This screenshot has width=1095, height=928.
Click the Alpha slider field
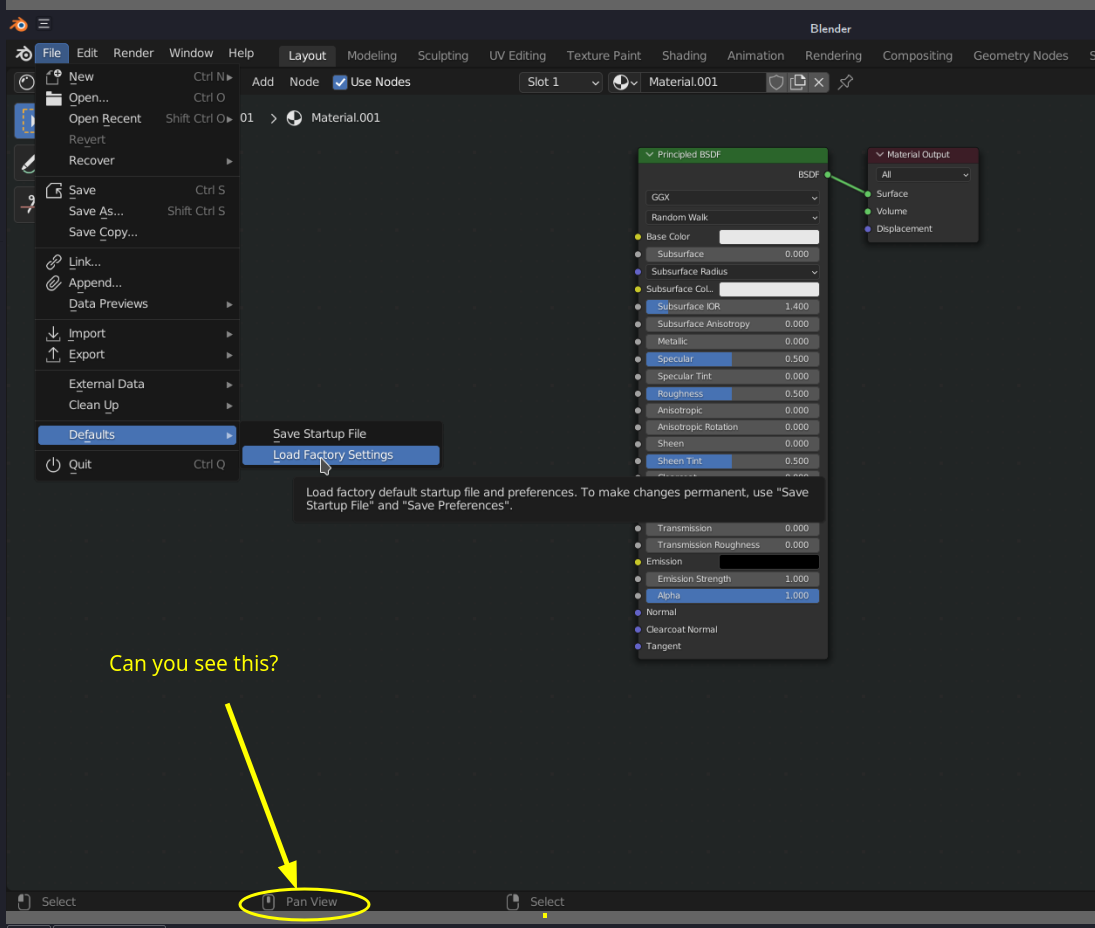coord(732,596)
